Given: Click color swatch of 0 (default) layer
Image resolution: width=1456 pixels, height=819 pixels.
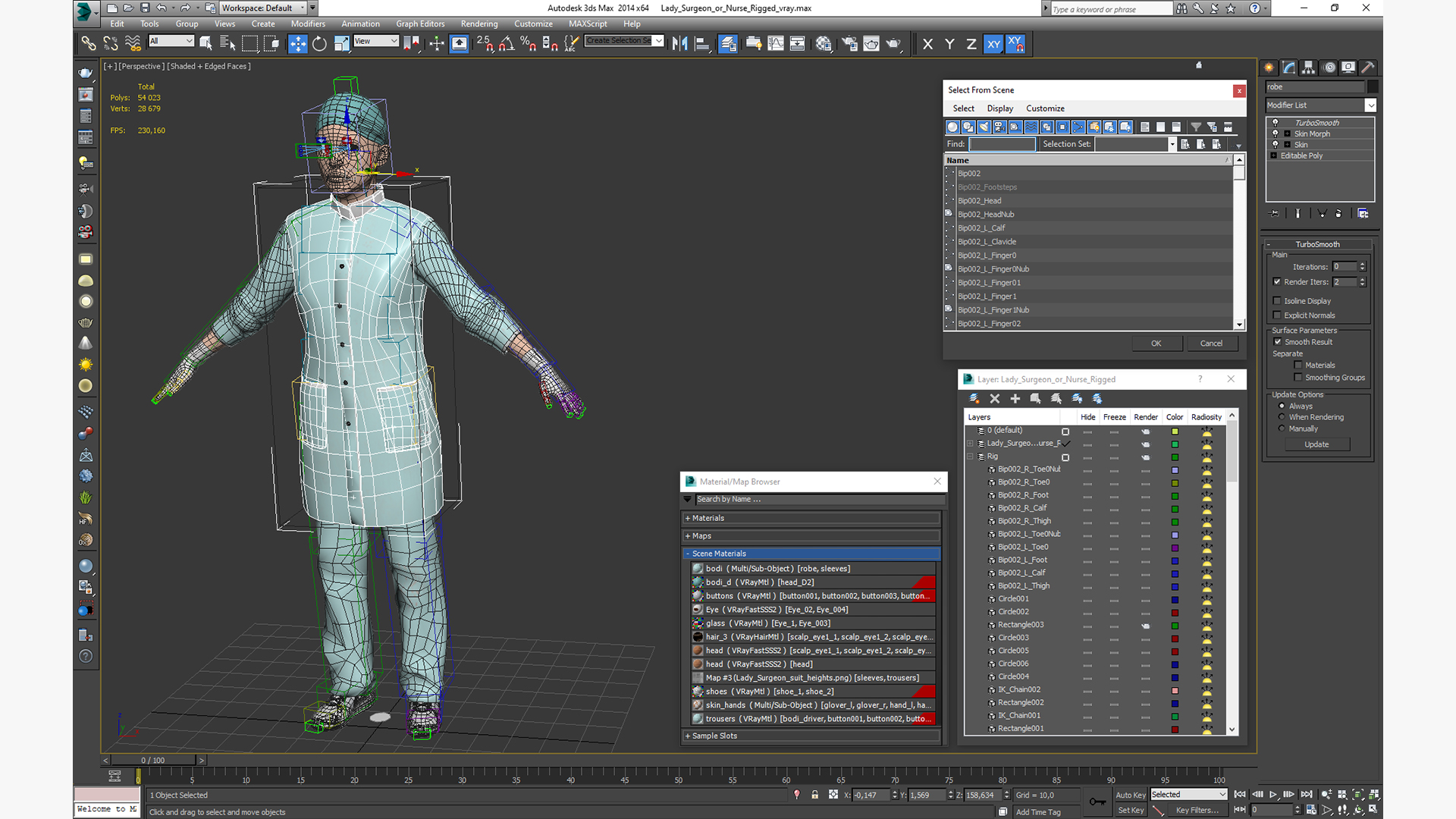Looking at the screenshot, I should pyautogui.click(x=1175, y=431).
